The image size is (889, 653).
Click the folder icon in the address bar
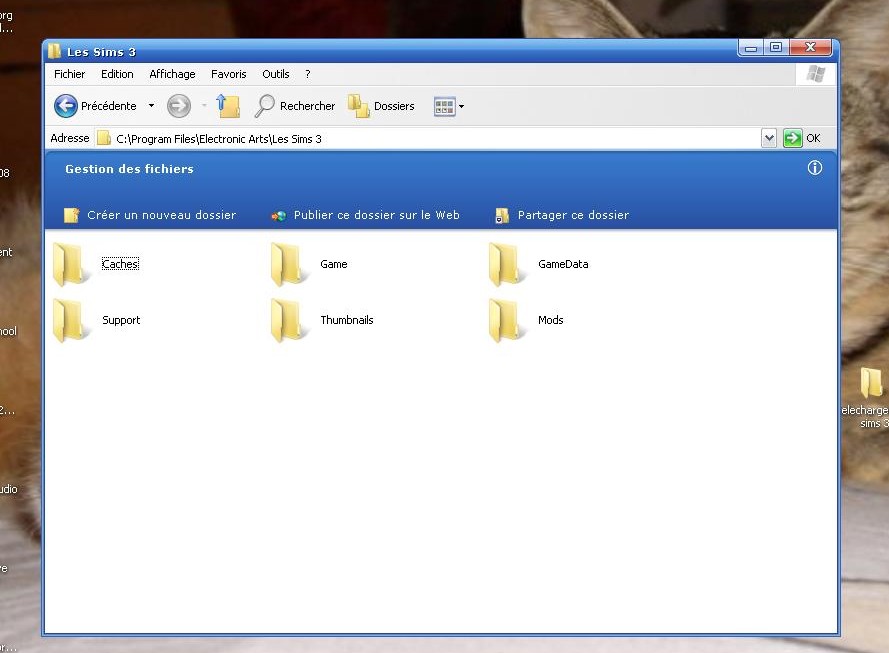coord(104,138)
